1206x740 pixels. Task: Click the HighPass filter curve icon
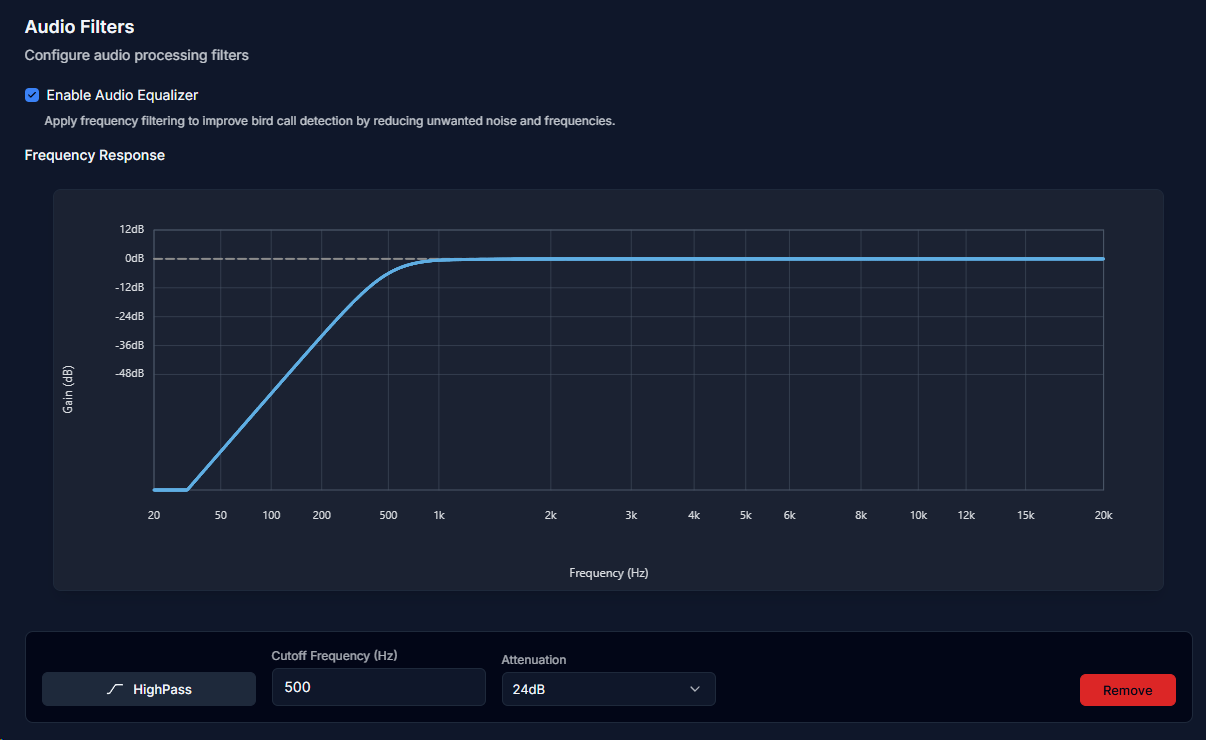pyautogui.click(x=115, y=690)
